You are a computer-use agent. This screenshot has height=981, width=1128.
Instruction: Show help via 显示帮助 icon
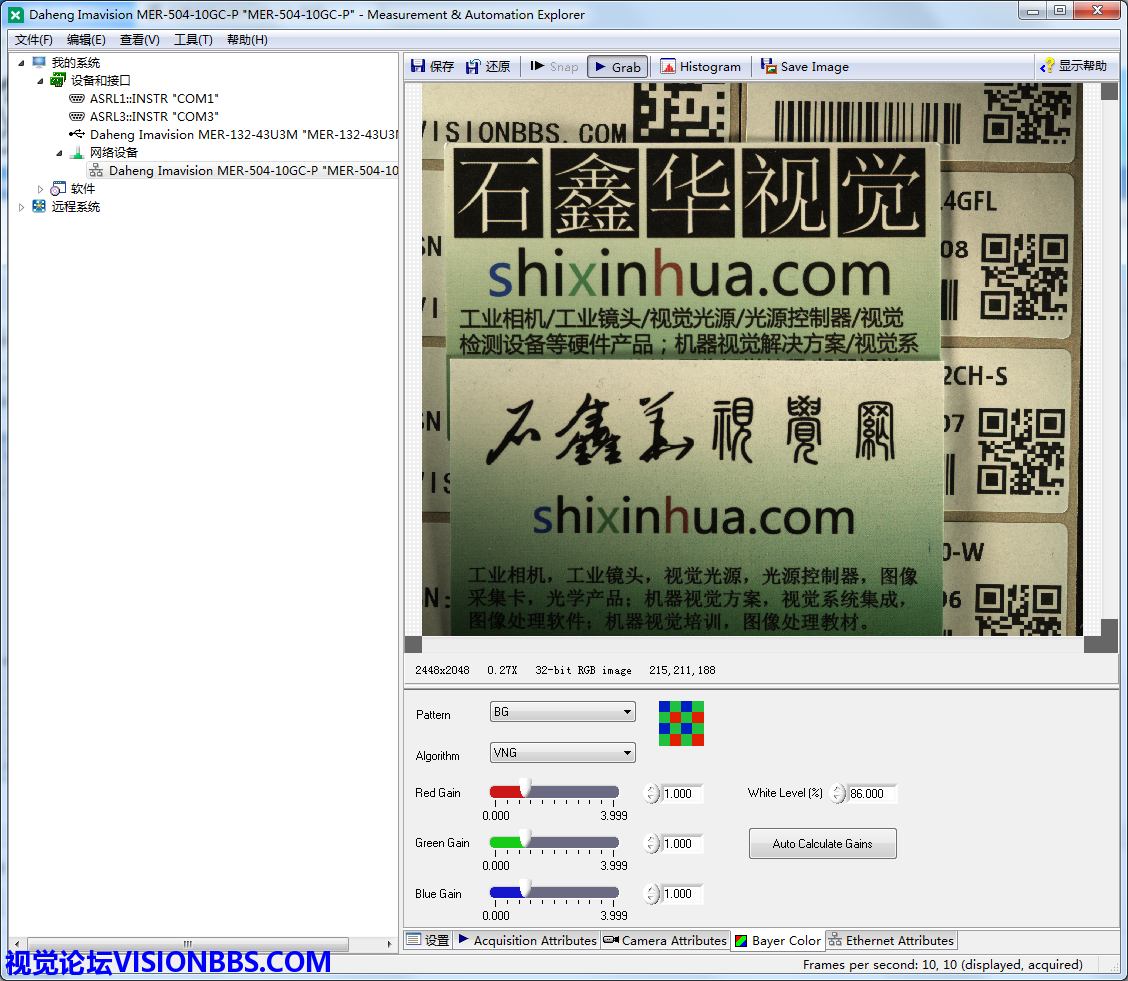tap(1047, 66)
